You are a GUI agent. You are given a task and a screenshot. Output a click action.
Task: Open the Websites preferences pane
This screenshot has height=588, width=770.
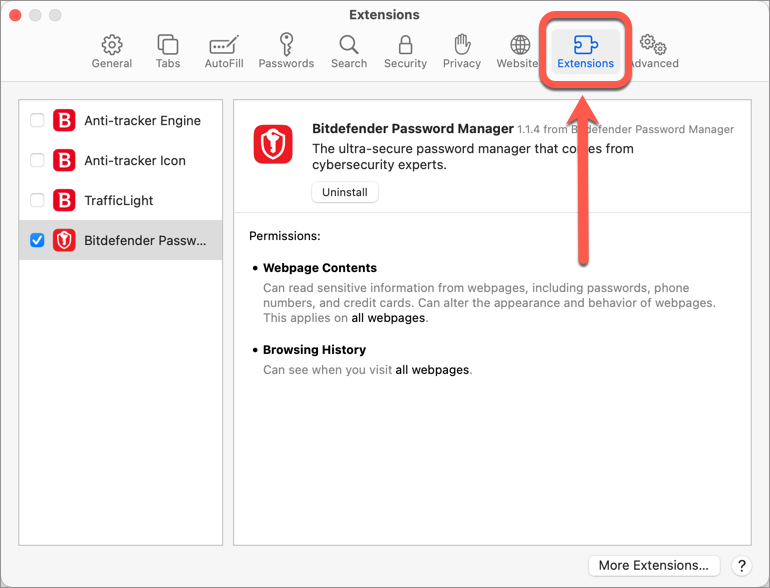[x=519, y=52]
